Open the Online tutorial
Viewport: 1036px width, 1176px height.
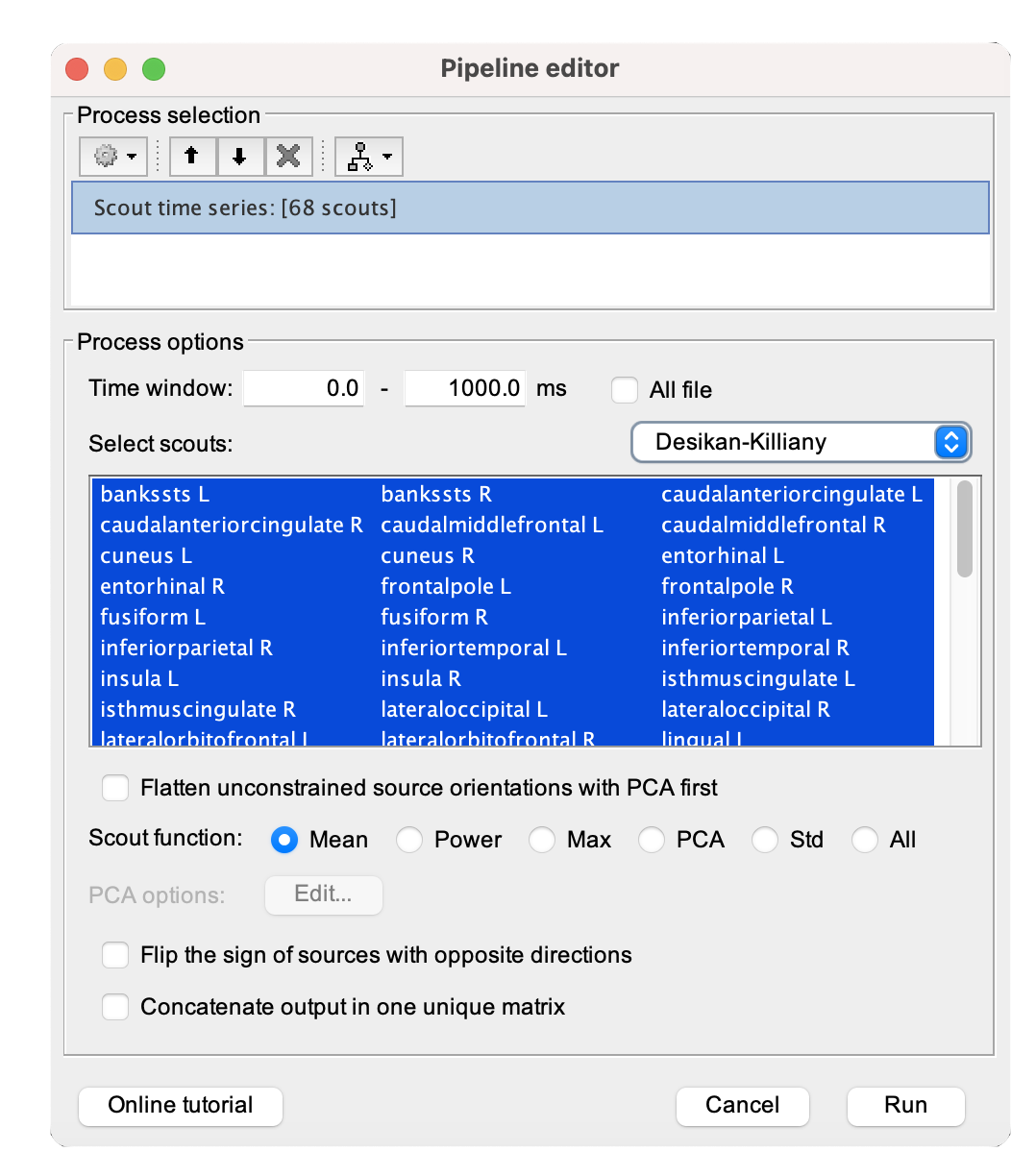point(181,1106)
